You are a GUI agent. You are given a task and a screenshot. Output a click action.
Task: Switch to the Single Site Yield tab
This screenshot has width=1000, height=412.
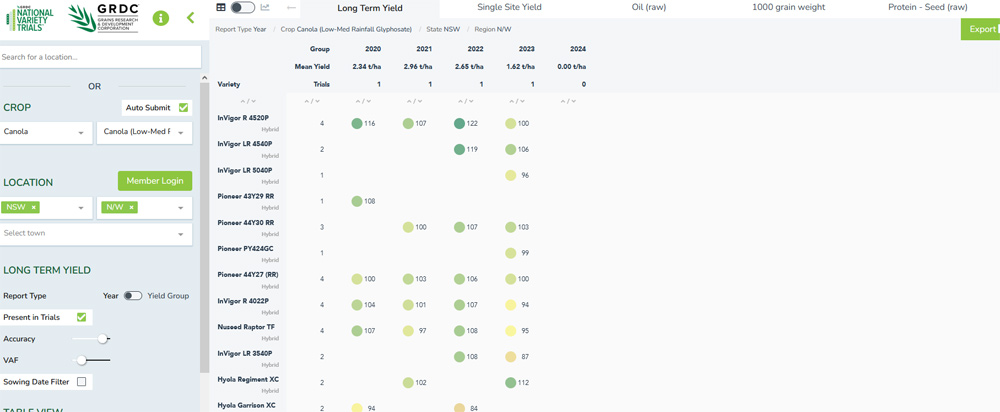[509, 7]
